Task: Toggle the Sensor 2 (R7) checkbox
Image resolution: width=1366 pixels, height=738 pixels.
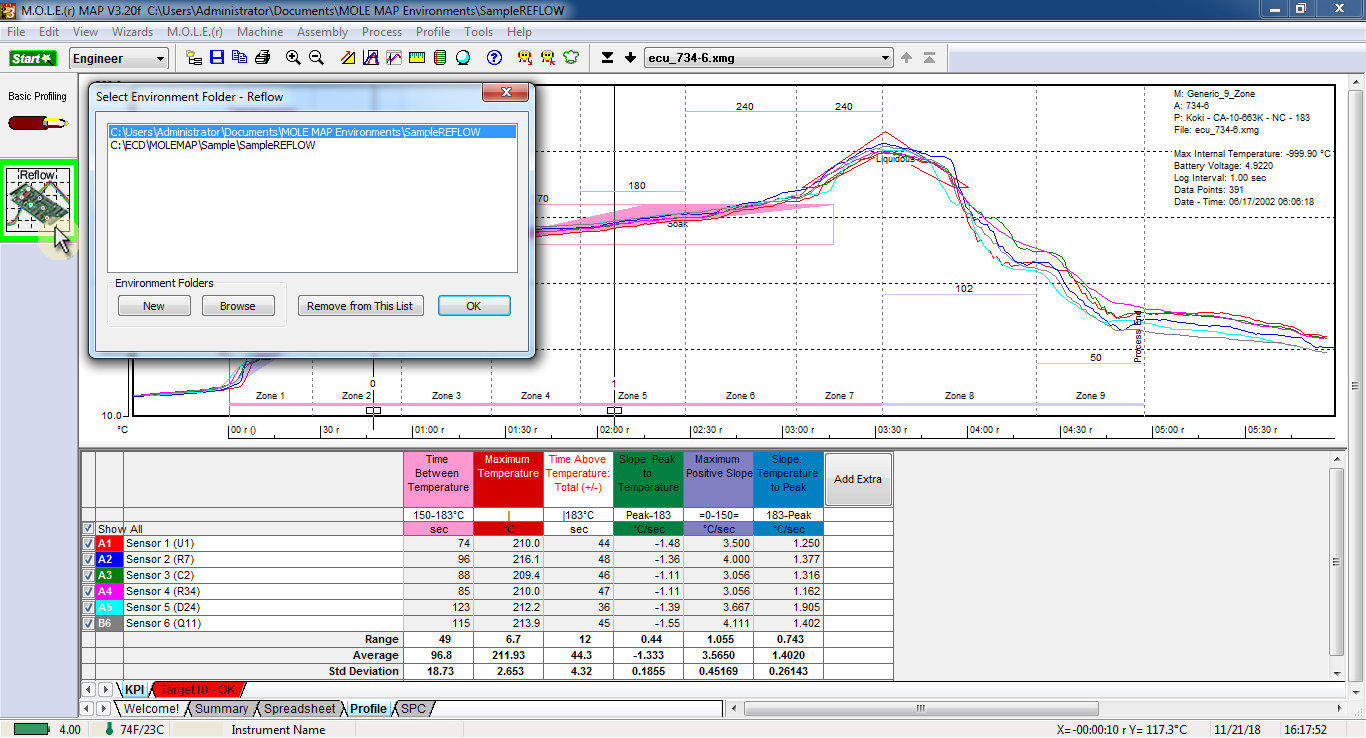Action: (x=88, y=559)
